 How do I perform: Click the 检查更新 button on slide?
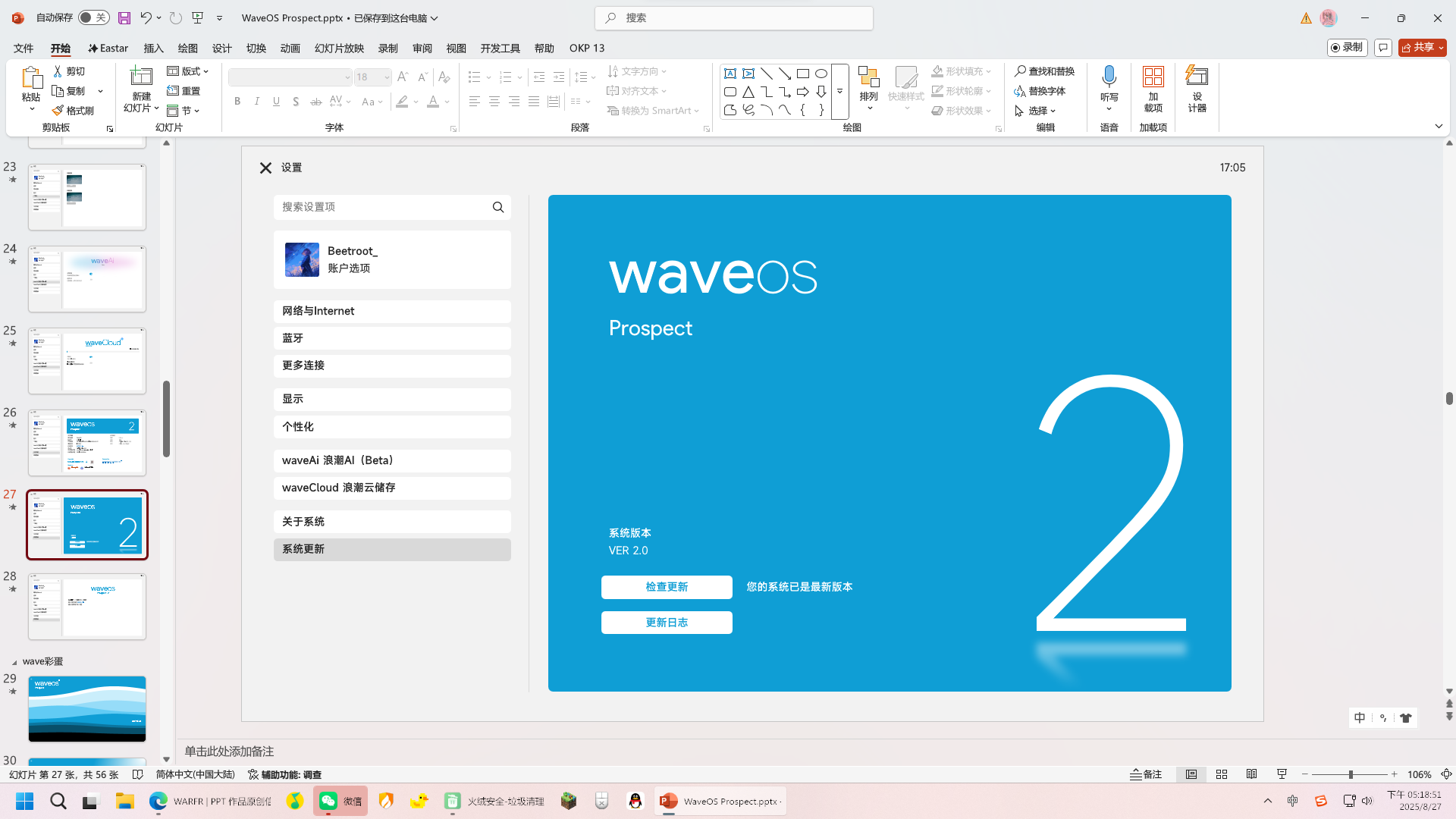click(667, 587)
